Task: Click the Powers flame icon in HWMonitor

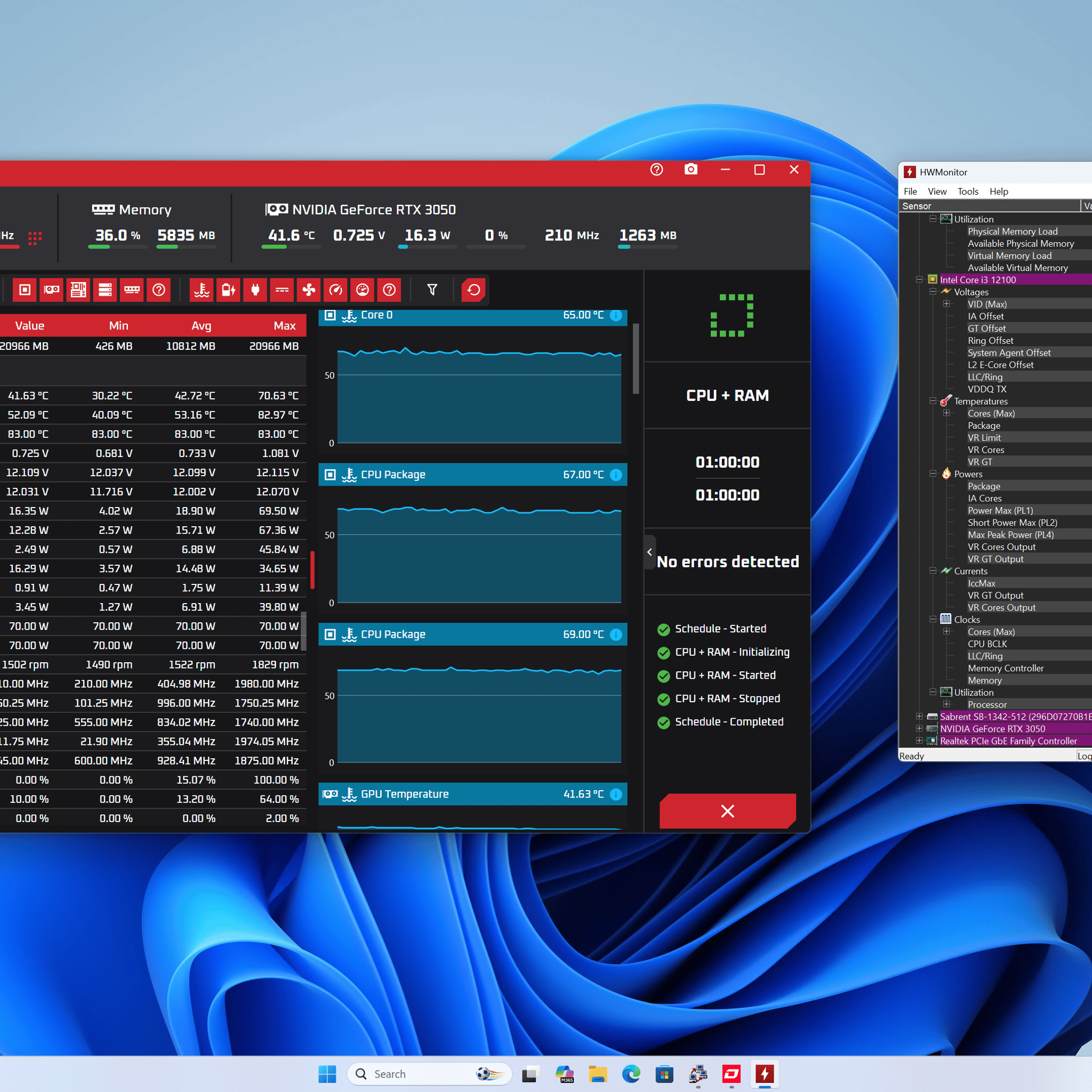Action: point(946,473)
